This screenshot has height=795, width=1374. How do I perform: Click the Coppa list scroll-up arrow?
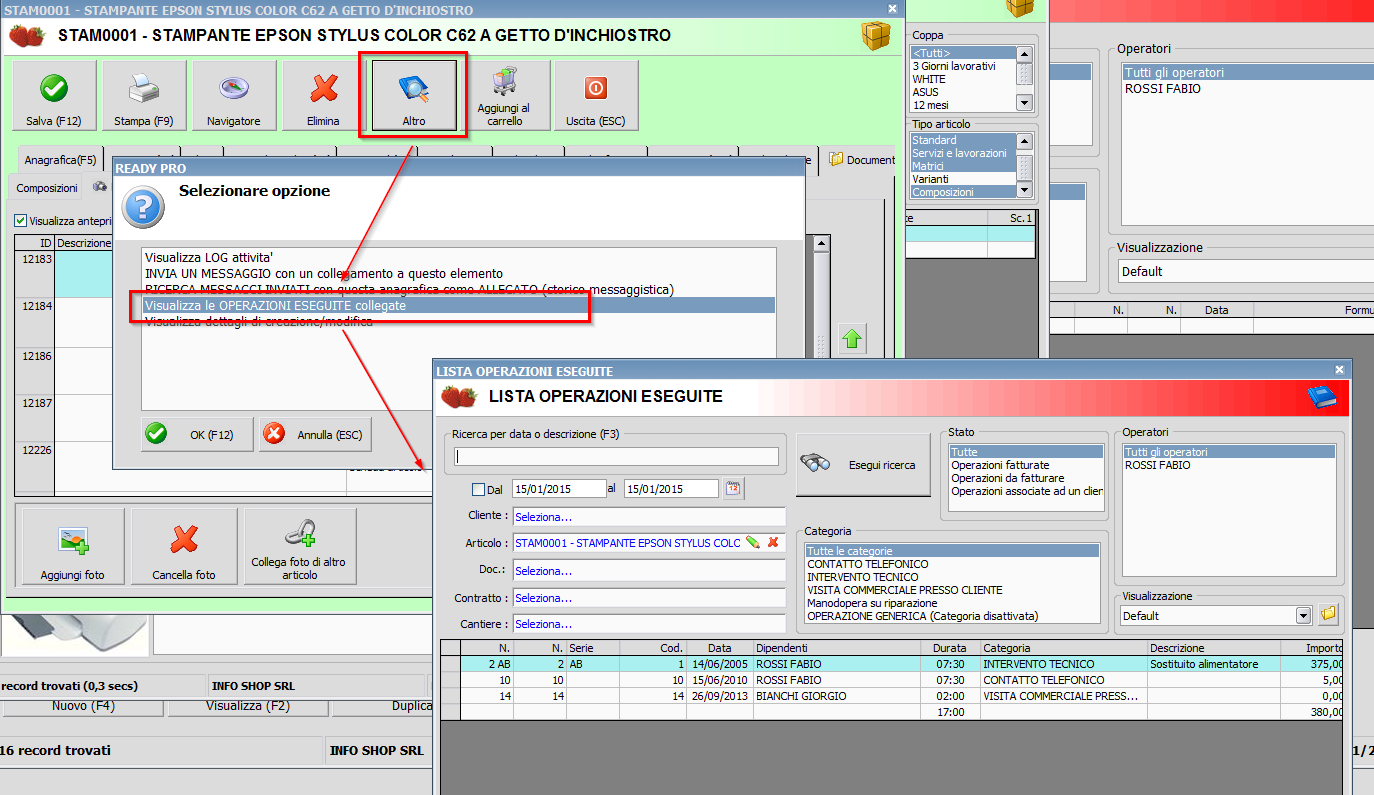click(x=1024, y=54)
